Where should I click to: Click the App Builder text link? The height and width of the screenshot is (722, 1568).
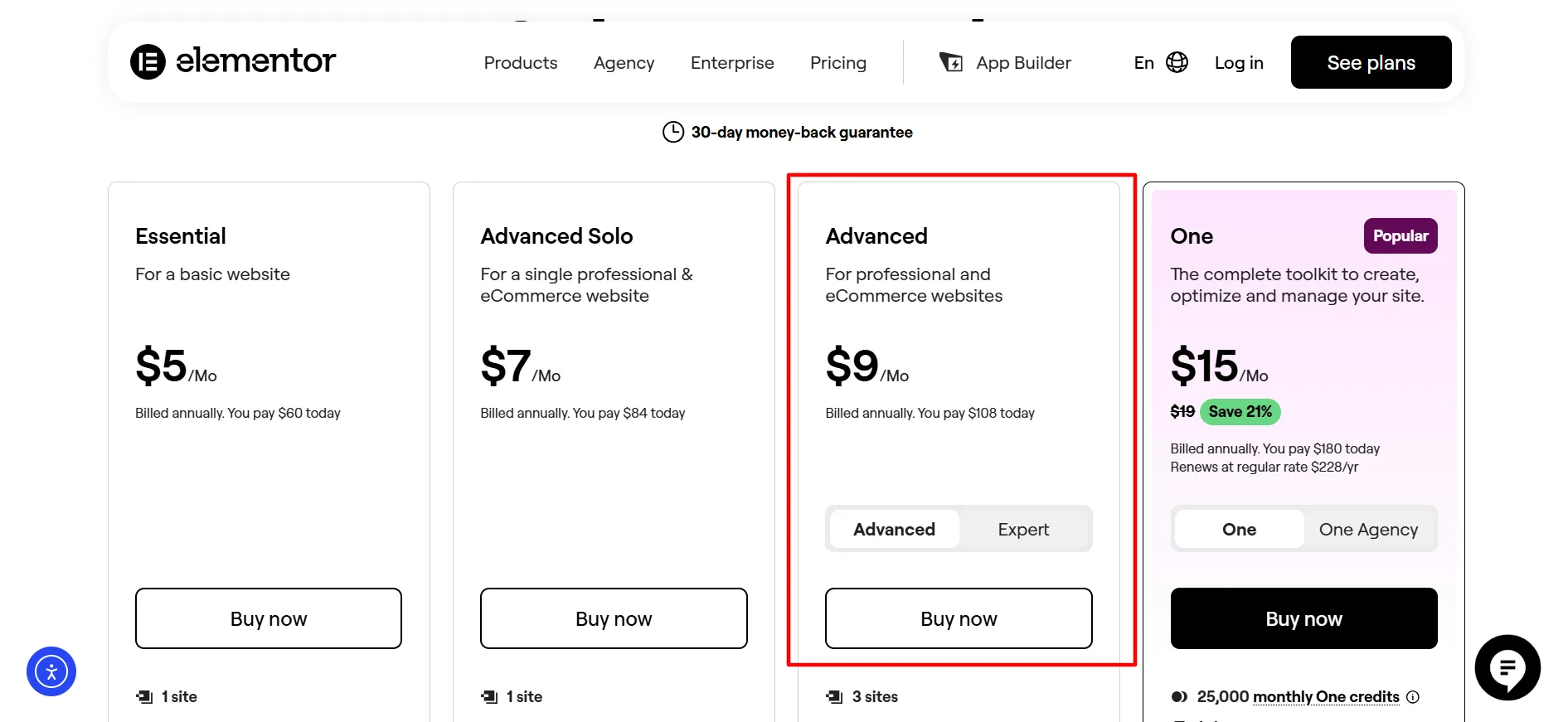[1023, 63]
